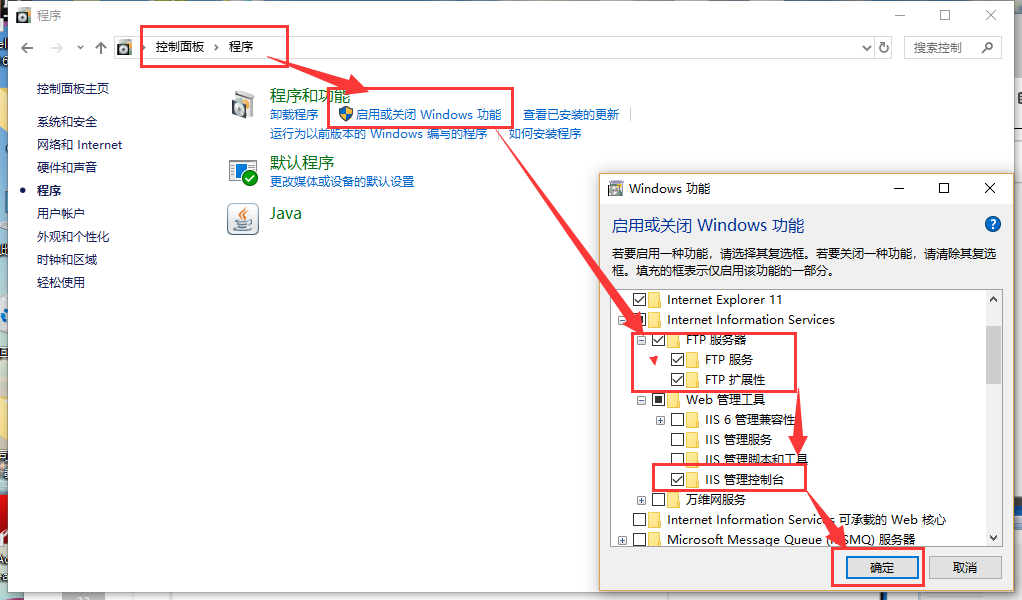Click the 默认程序 icon
Screen dimensions: 1022x600
[x=243, y=172]
